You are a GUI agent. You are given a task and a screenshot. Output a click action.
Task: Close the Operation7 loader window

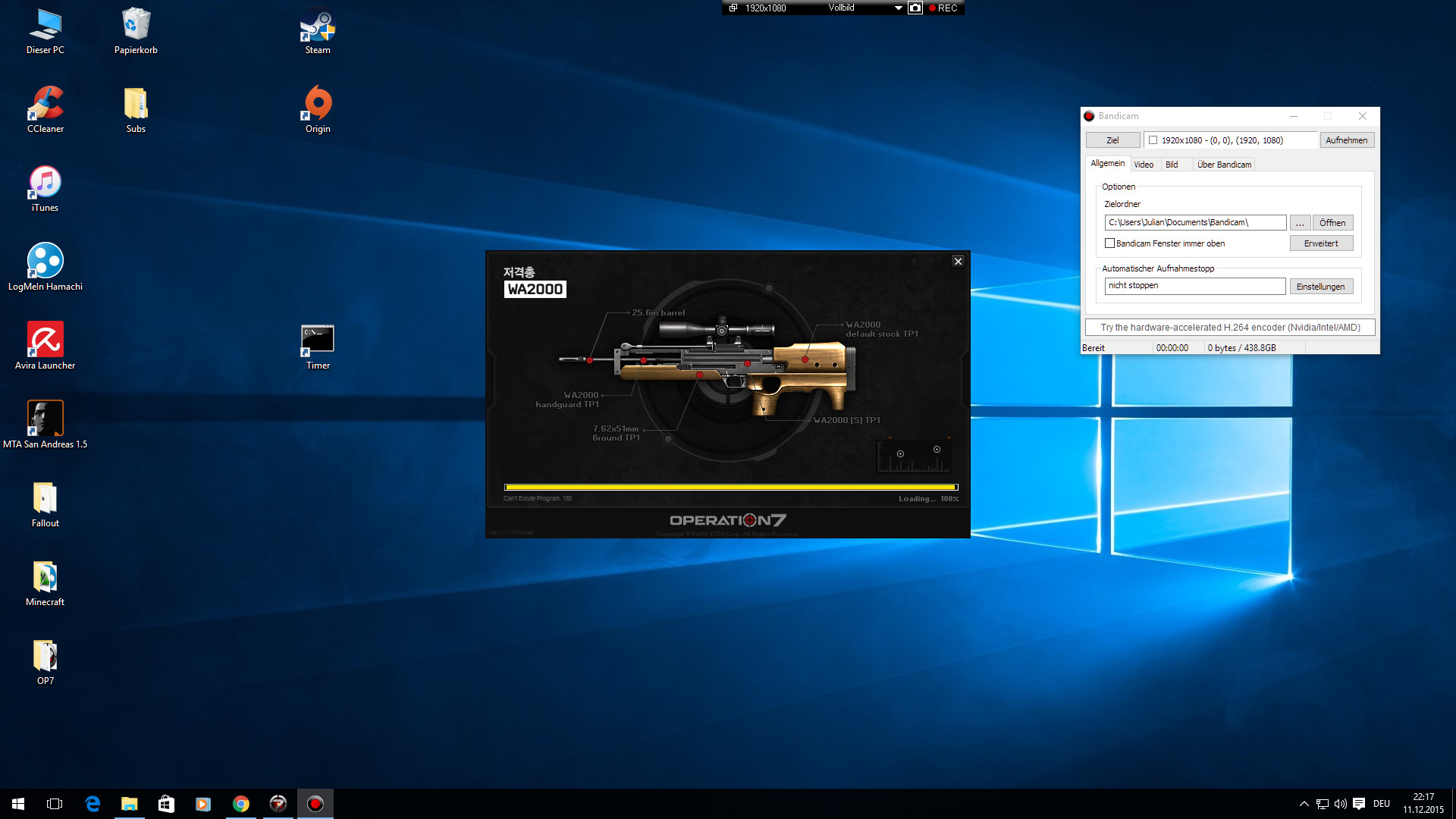point(958,261)
